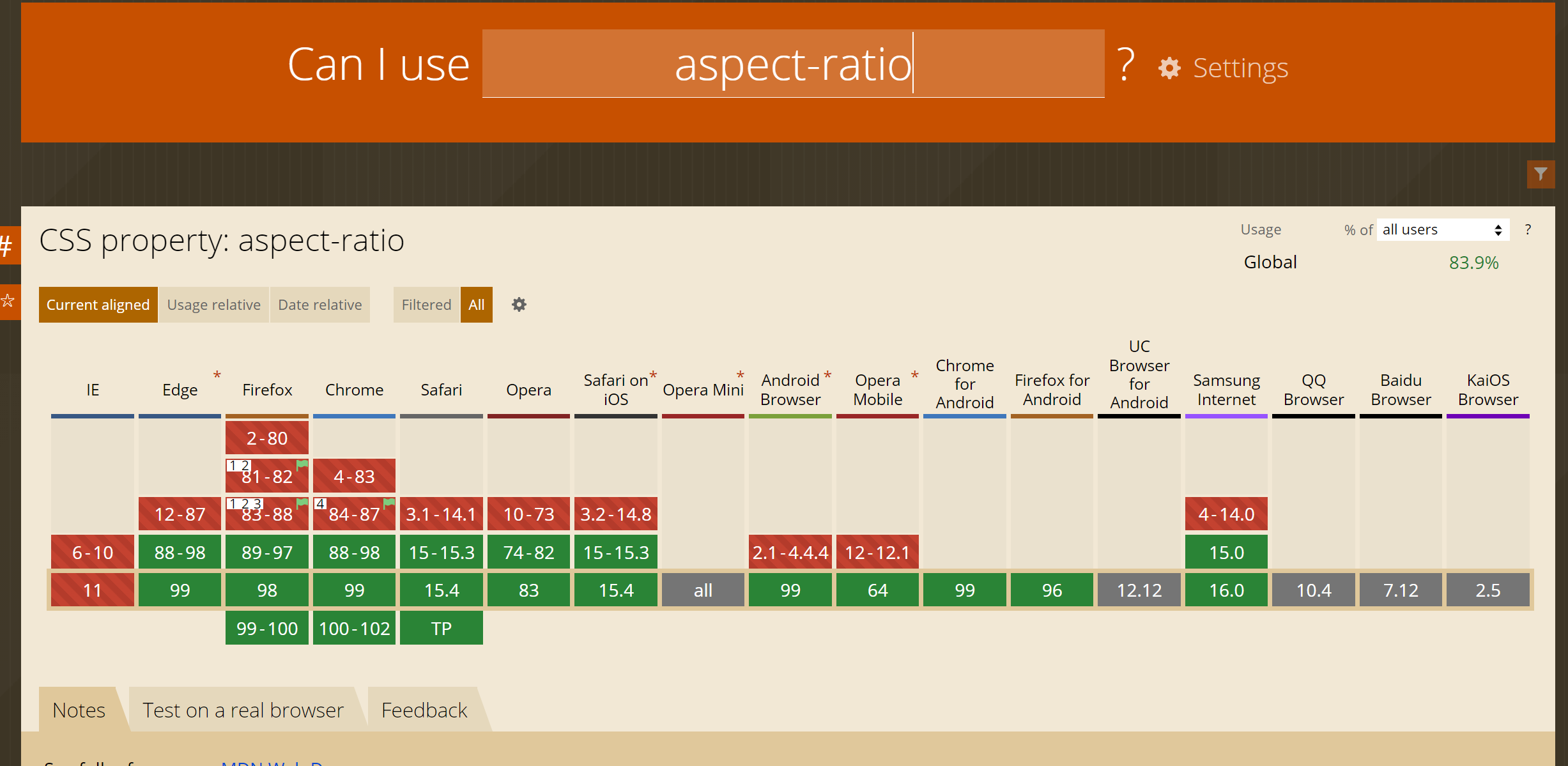Viewport: 1568px width, 766px height.
Task: Click the hash permalink icon
Action: [x=8, y=245]
